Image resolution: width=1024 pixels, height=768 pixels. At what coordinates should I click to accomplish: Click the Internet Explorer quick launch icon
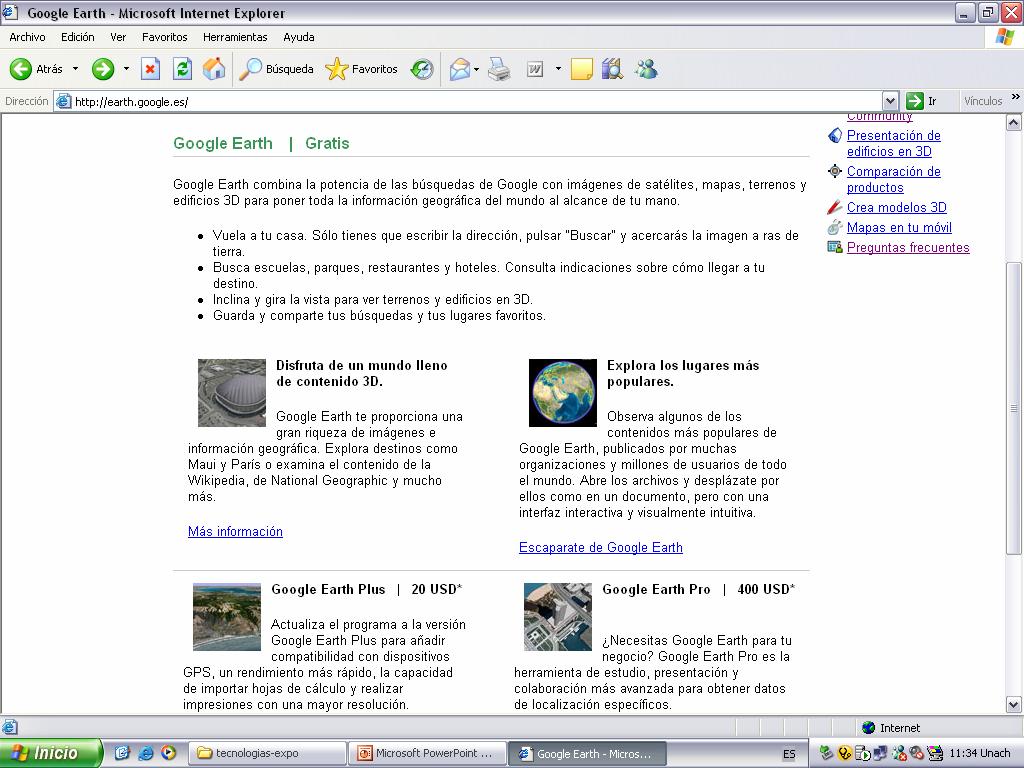click(146, 753)
